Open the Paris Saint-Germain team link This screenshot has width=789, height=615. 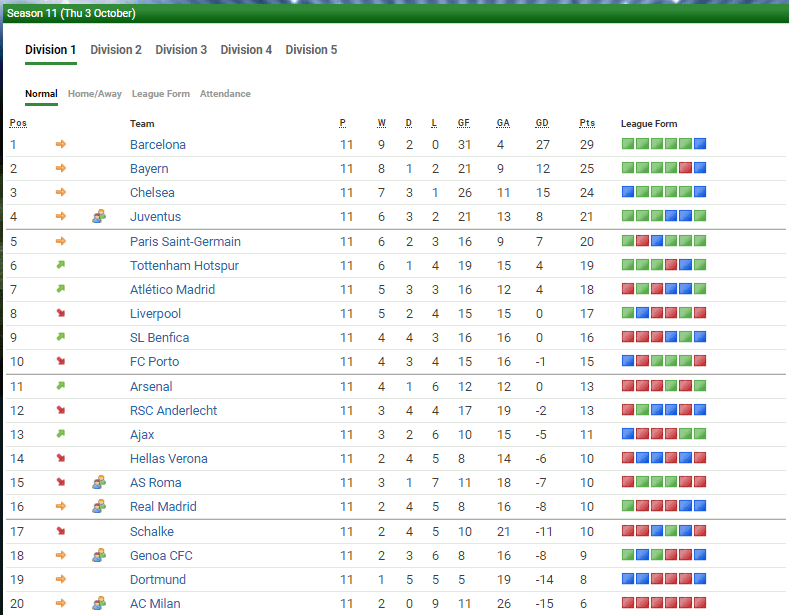(185, 241)
